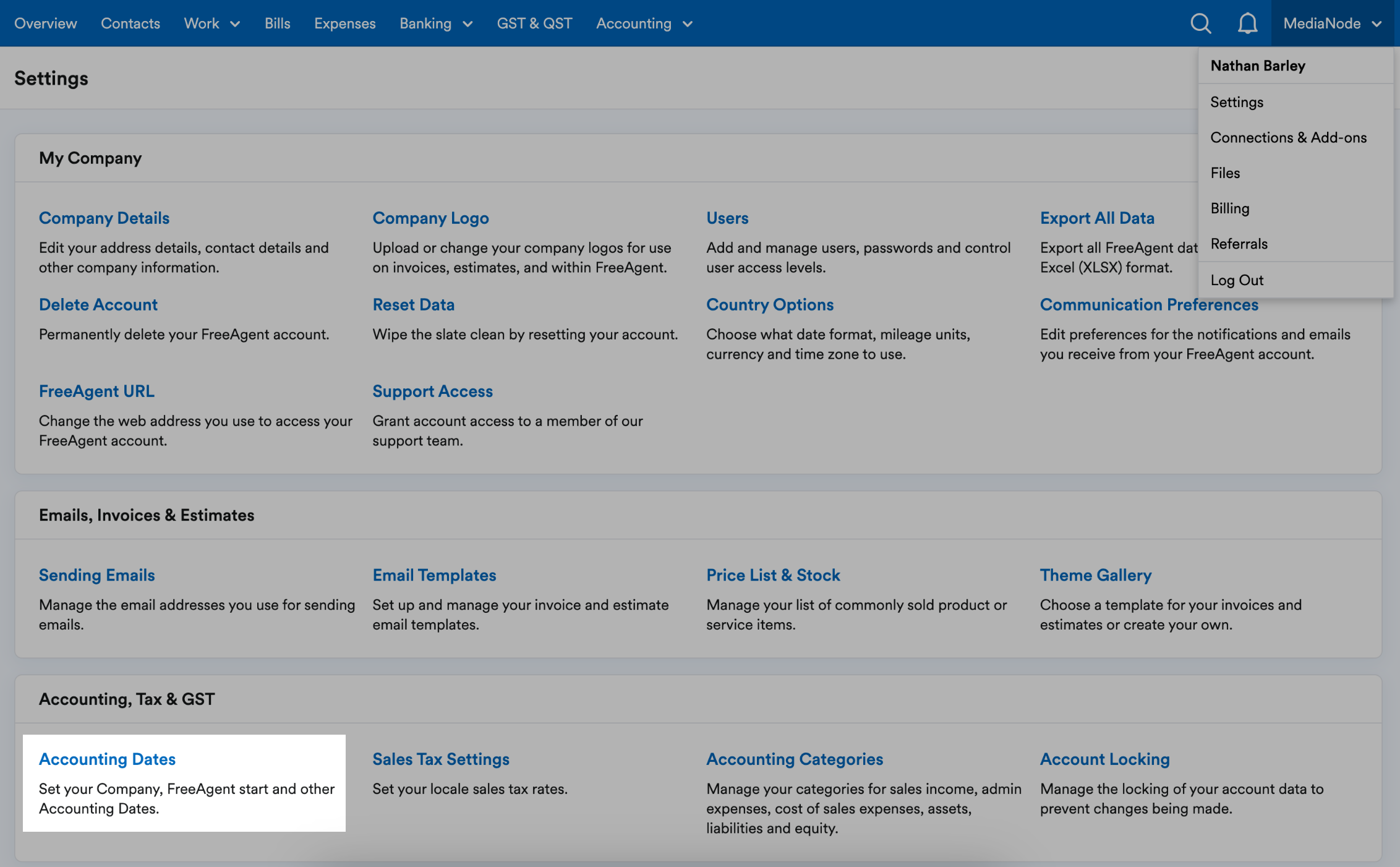Click the Settings page title
Viewport: 1400px width, 867px height.
click(51, 78)
